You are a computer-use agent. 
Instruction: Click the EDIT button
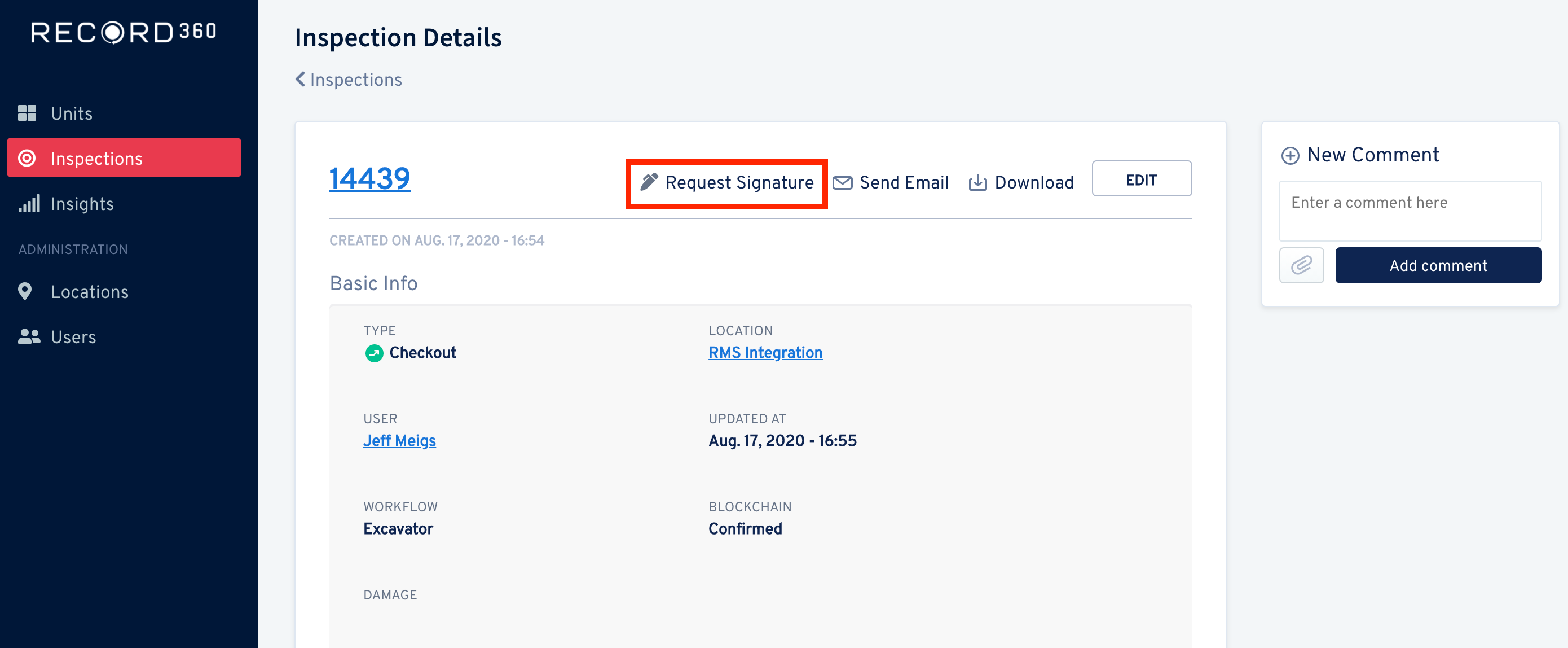(1141, 179)
